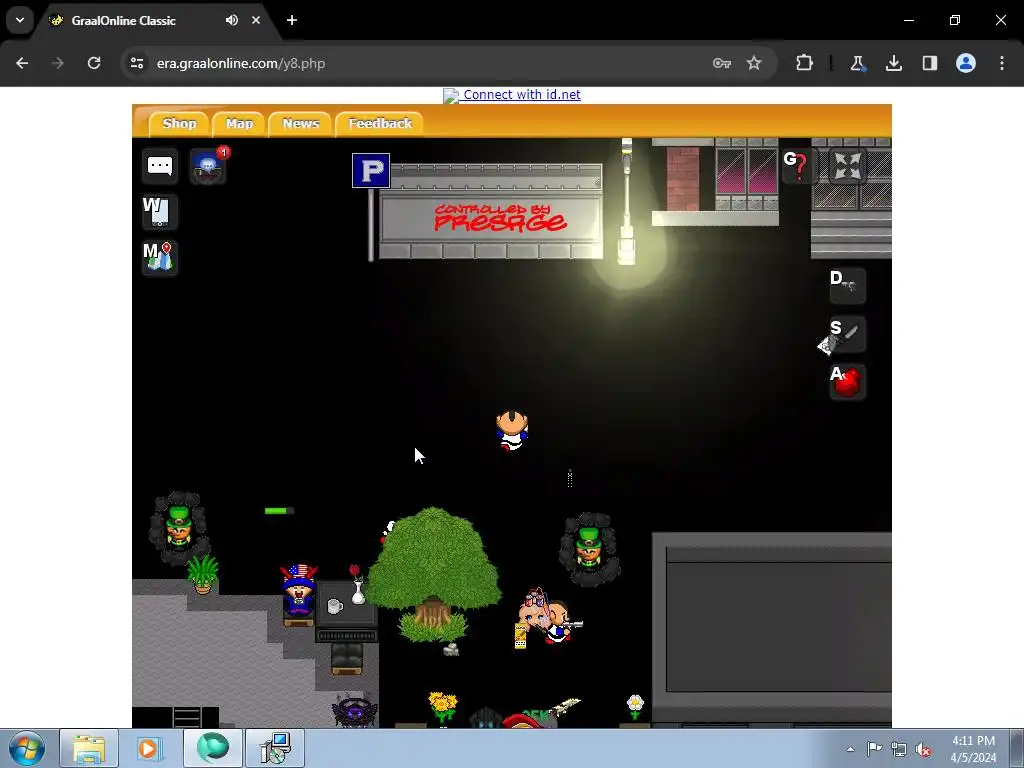Use the D gun weapon slot
1024x768 pixels.
coord(846,285)
